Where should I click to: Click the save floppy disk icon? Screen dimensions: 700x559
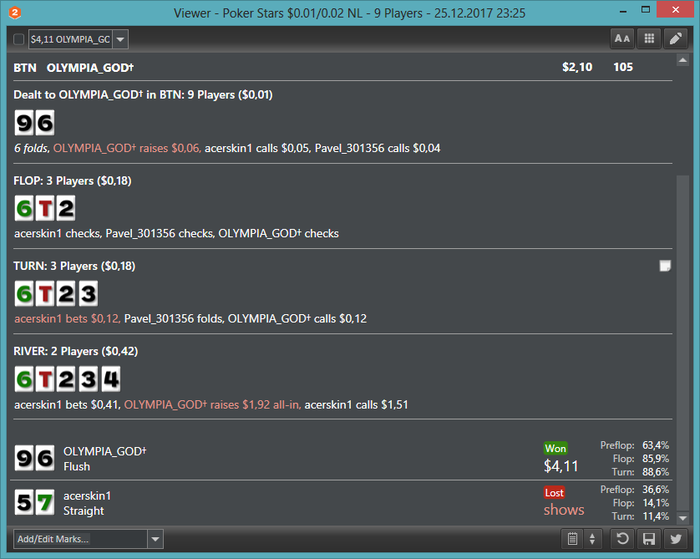click(x=649, y=539)
